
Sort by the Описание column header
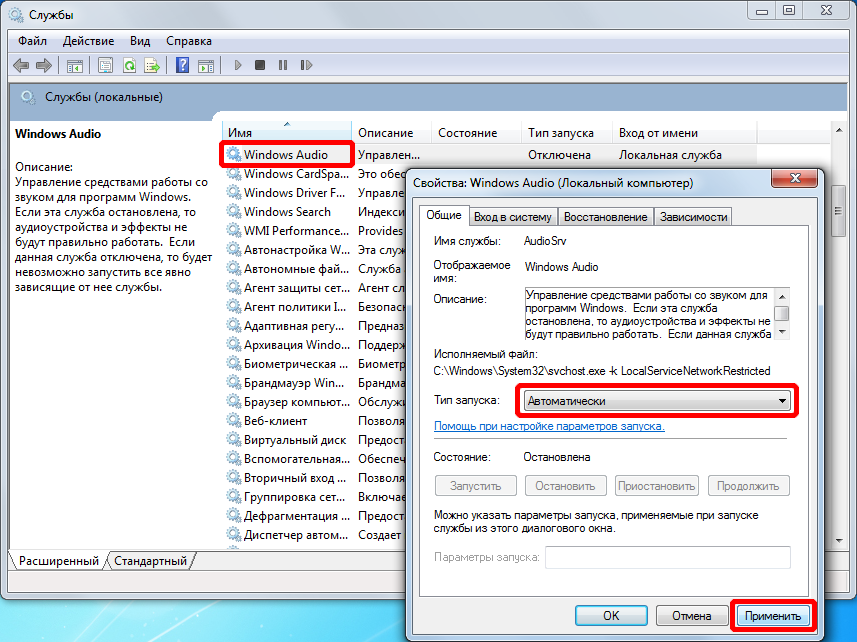[x=391, y=133]
